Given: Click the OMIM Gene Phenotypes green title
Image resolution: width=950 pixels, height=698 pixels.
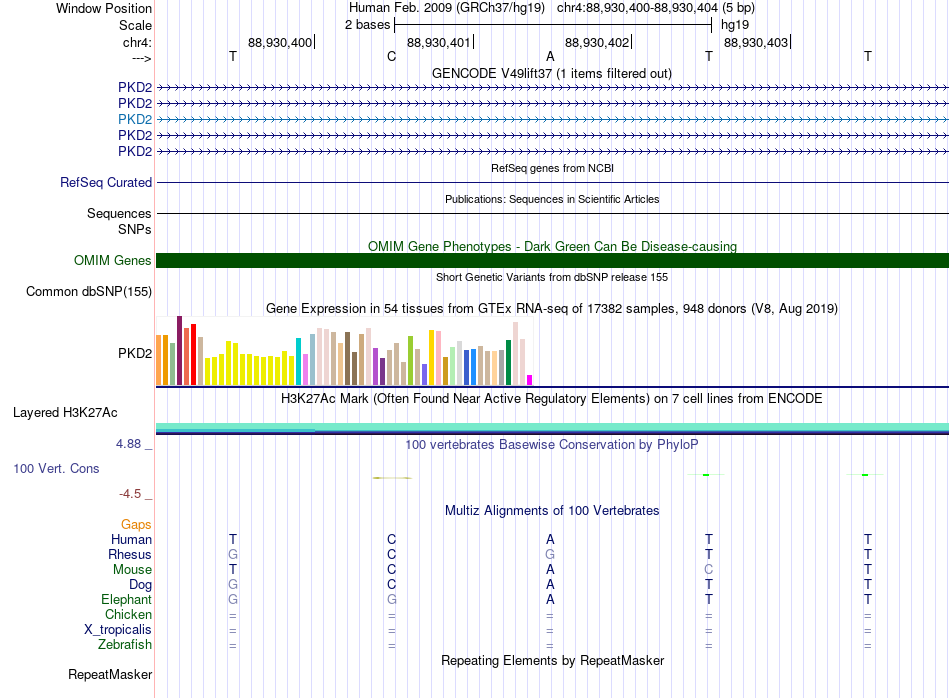Looking at the screenshot, I should pos(552,246).
